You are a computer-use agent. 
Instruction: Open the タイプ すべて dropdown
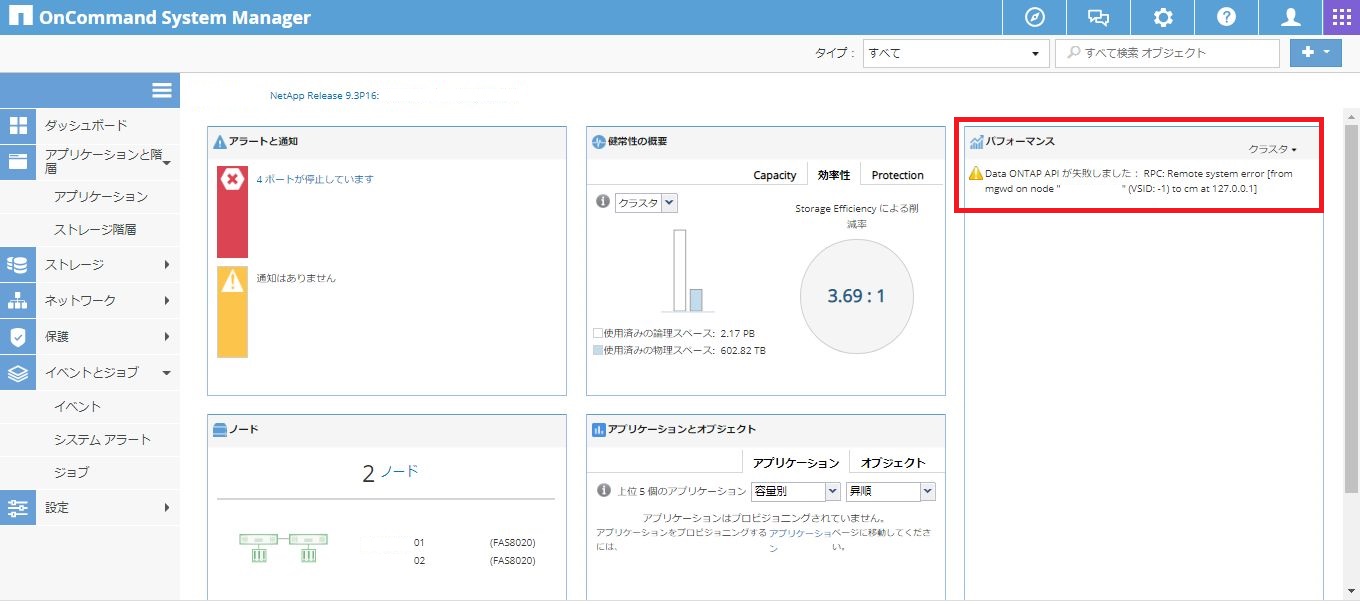[955, 53]
